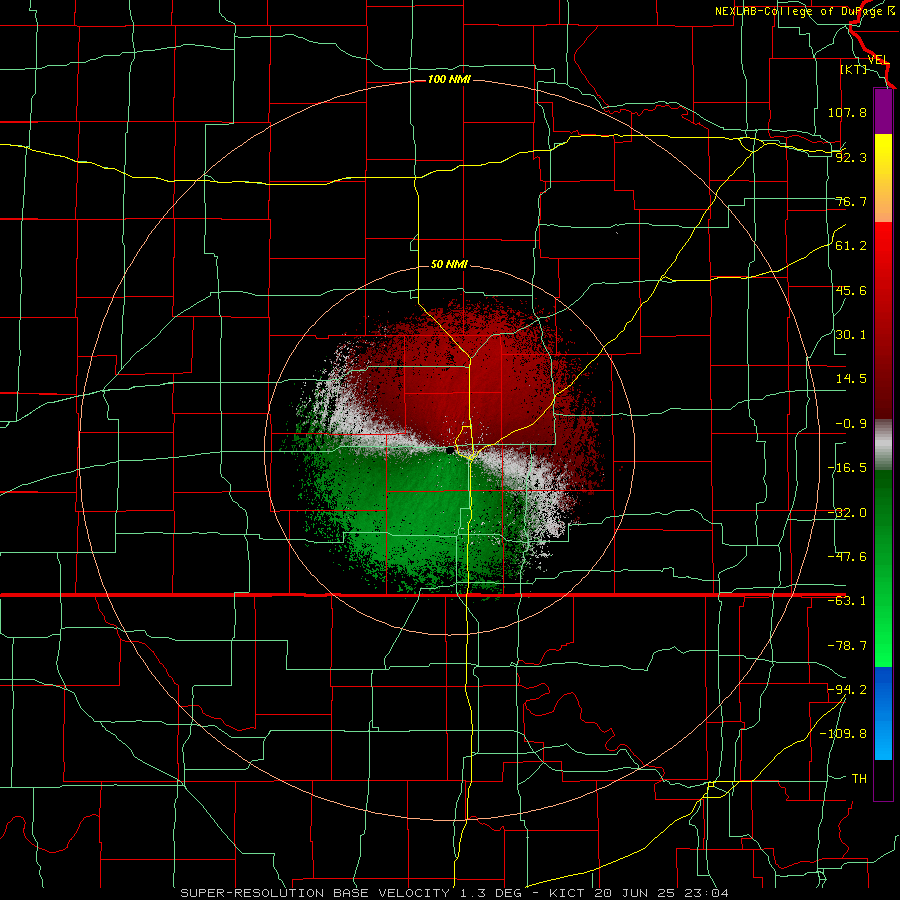Click the 76.7 scale value
Viewport: 900px width, 900px height.
[x=851, y=201]
